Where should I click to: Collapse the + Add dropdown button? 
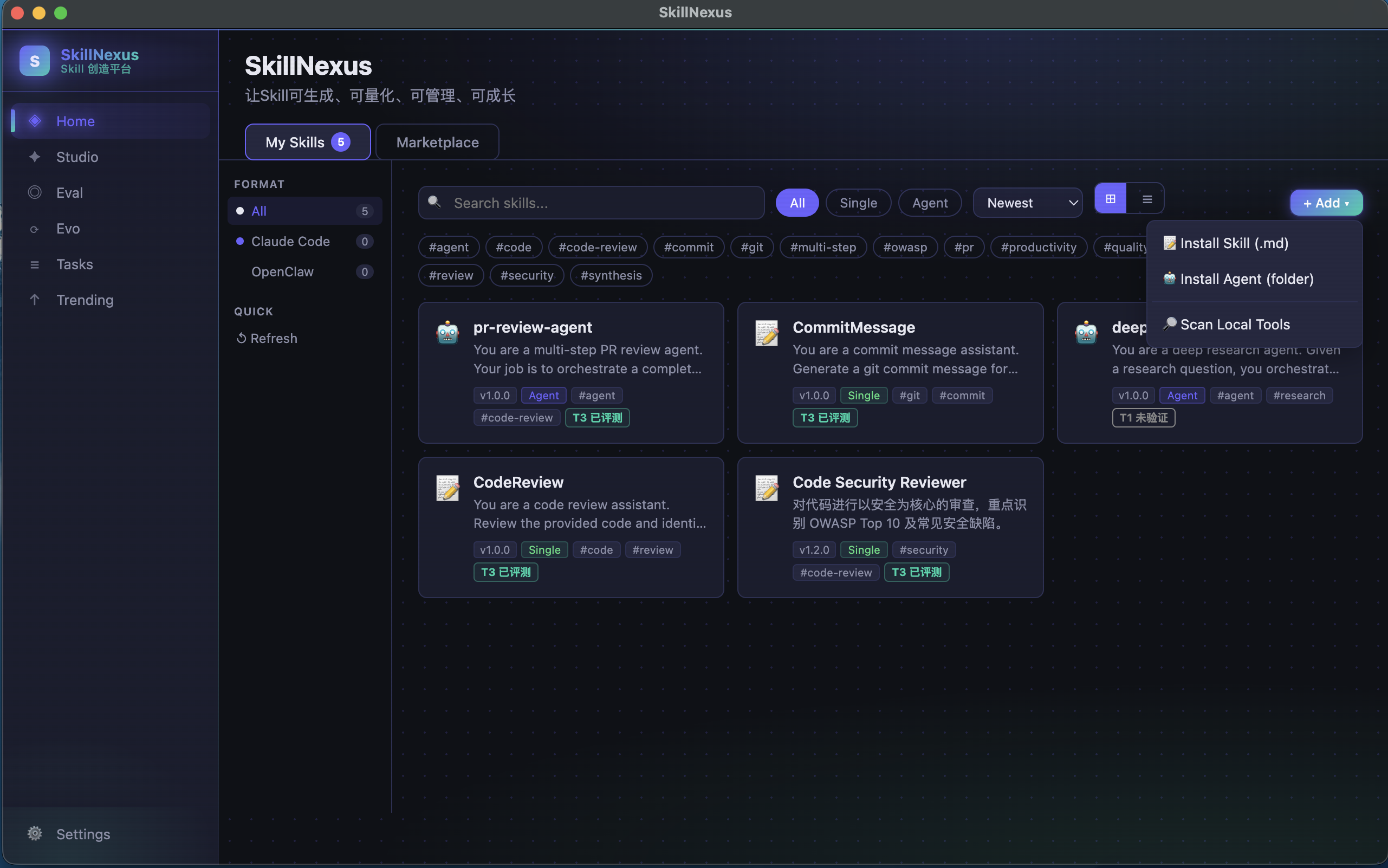pyautogui.click(x=1326, y=203)
